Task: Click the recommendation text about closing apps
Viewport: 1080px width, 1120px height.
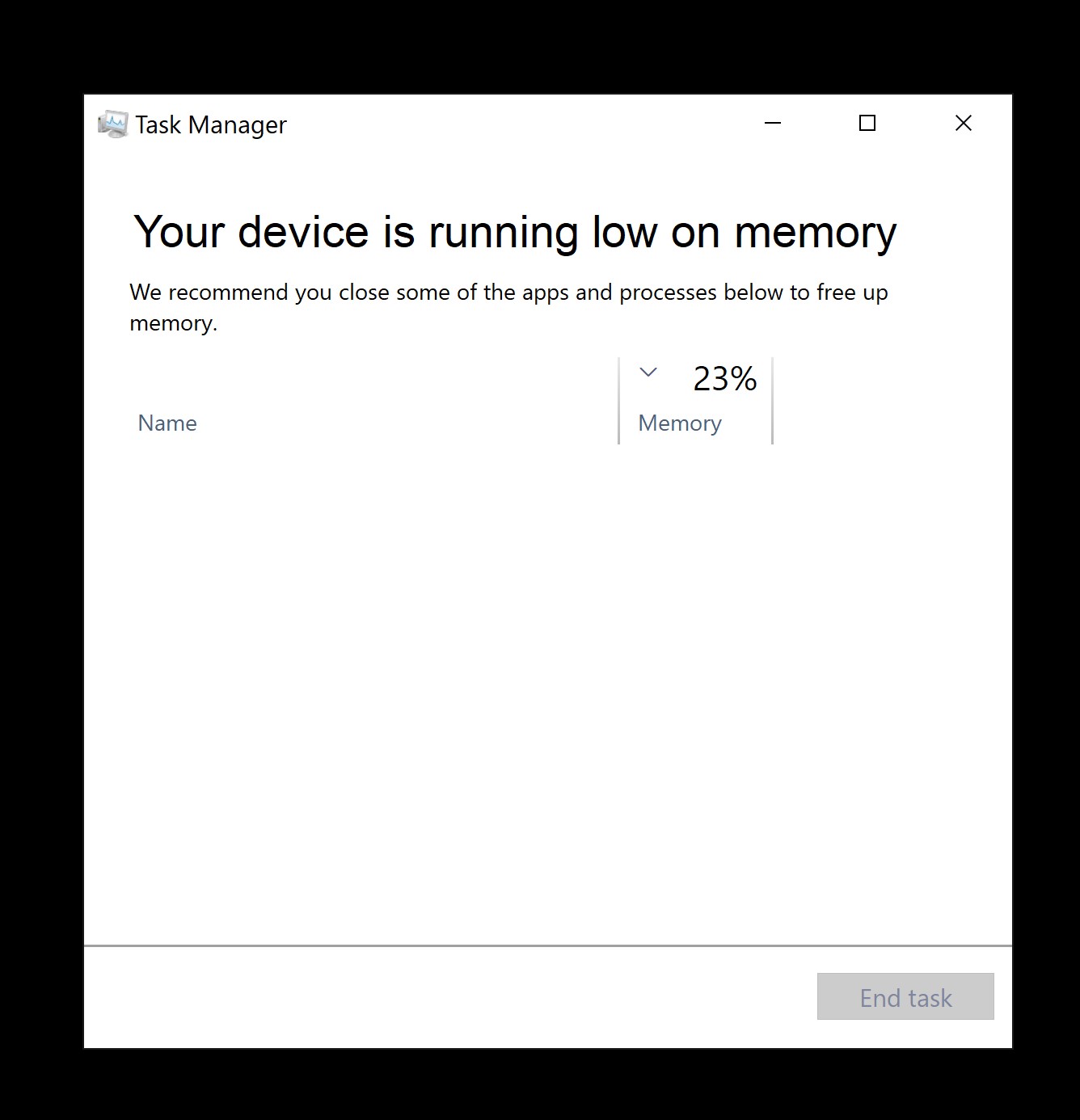Action: [508, 307]
